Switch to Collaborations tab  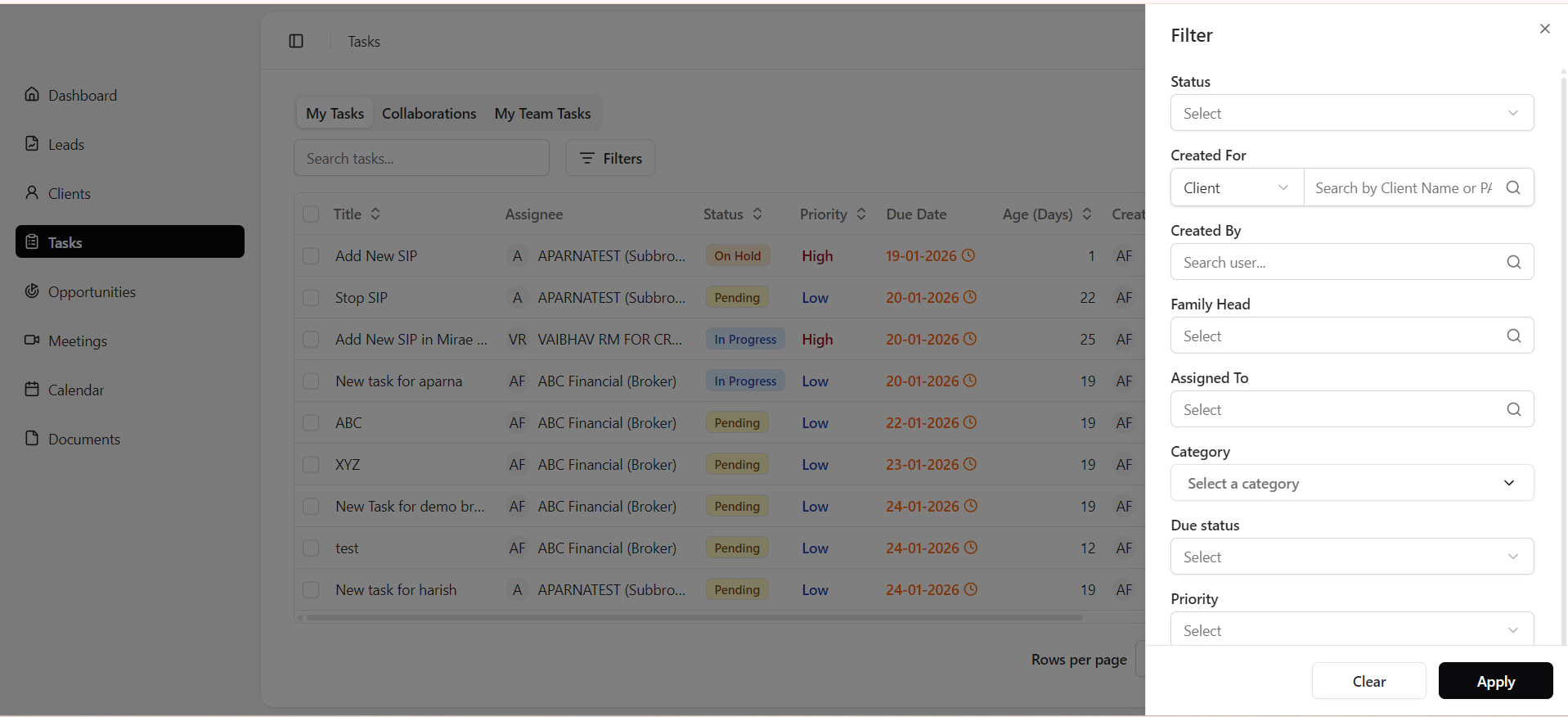(x=429, y=113)
